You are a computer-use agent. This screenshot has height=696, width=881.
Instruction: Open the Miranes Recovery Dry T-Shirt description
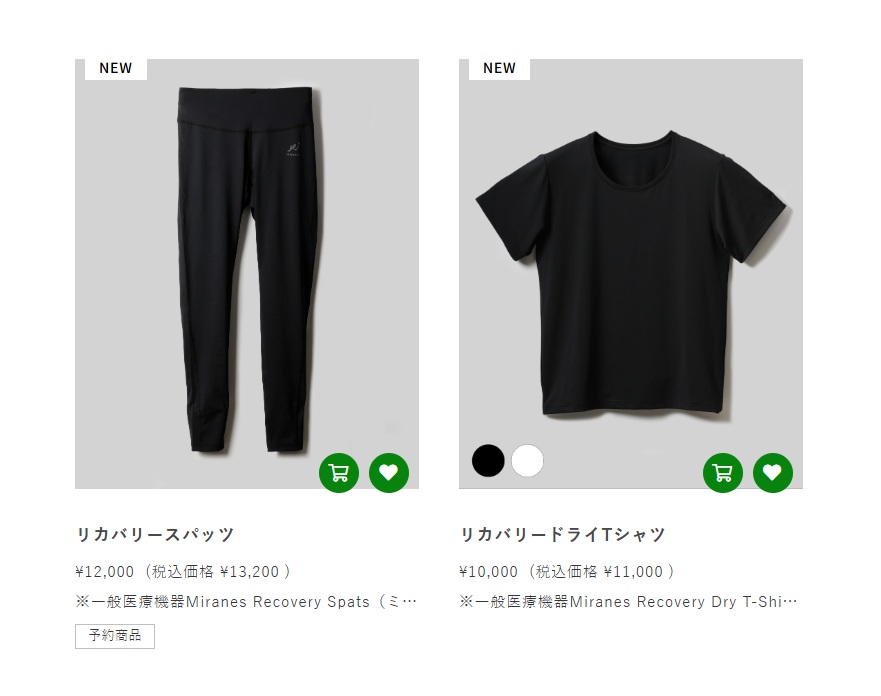(628, 602)
